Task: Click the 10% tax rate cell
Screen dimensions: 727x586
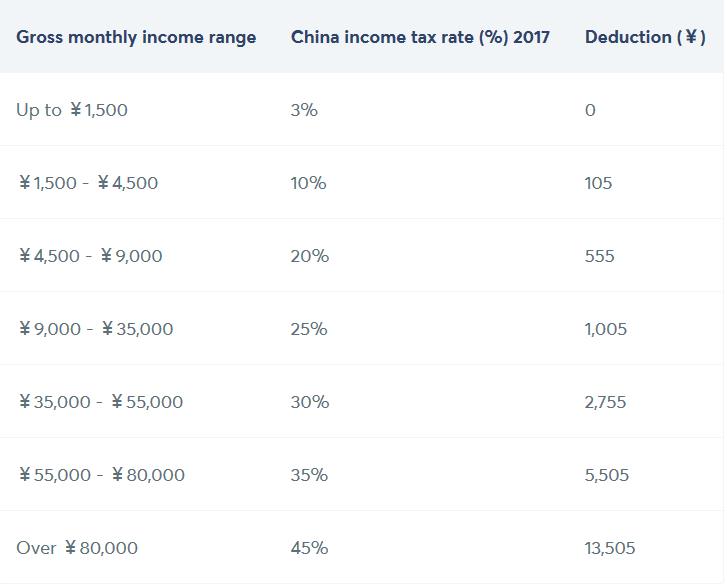Action: (x=308, y=183)
